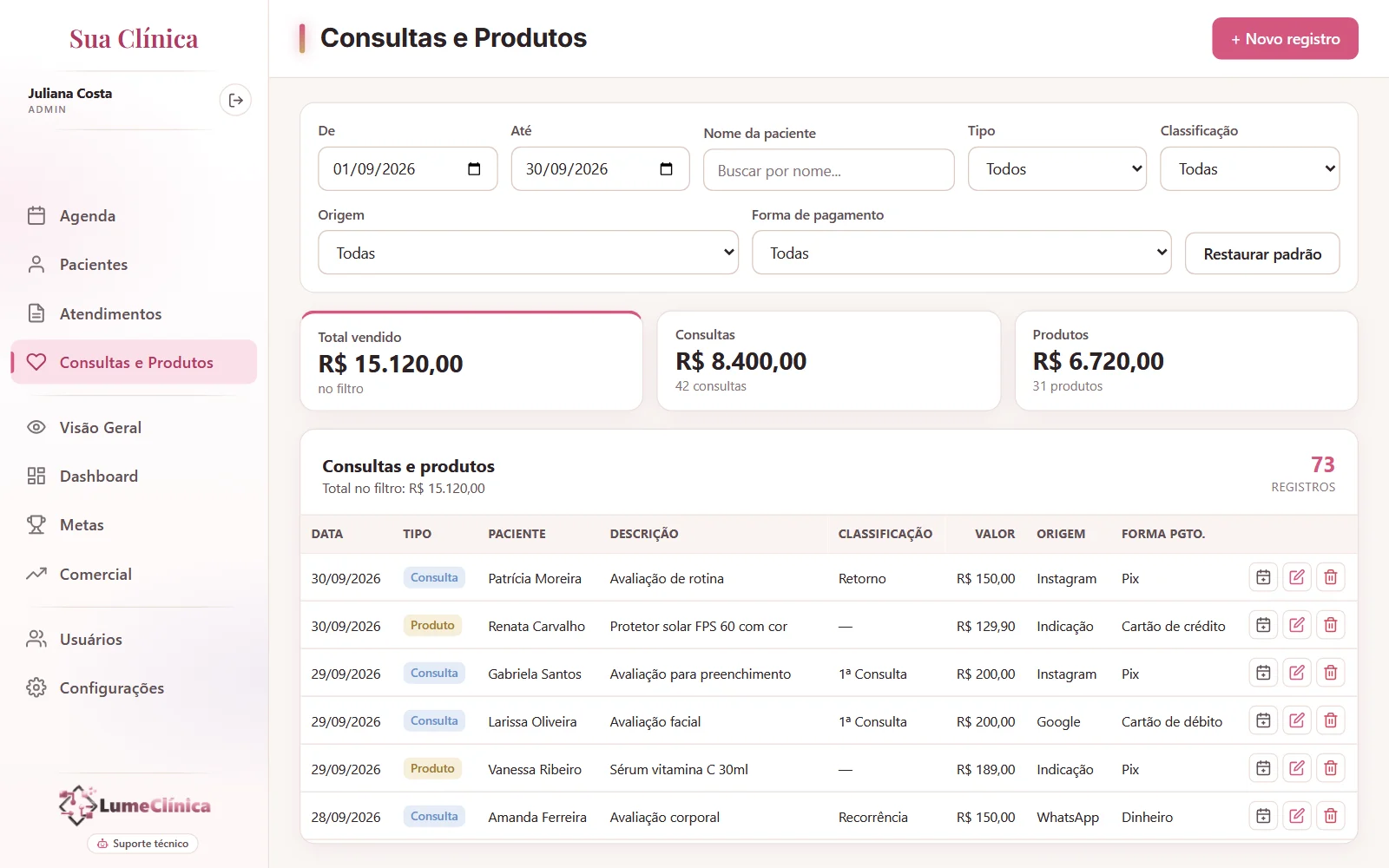
Task: Click the VALOR column header
Action: (995, 534)
